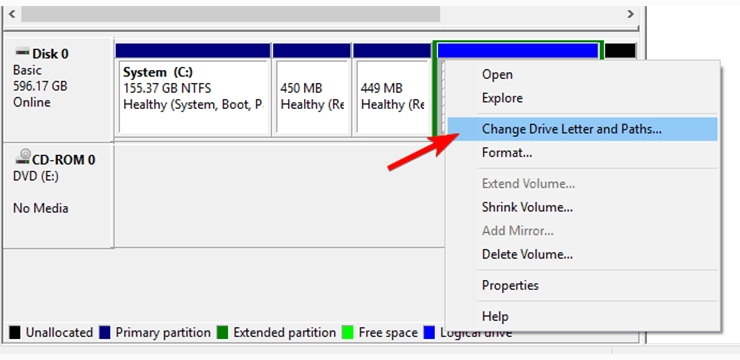The width and height of the screenshot is (740, 360).
Task: Click the Online status under Disk 0
Action: tap(32, 102)
